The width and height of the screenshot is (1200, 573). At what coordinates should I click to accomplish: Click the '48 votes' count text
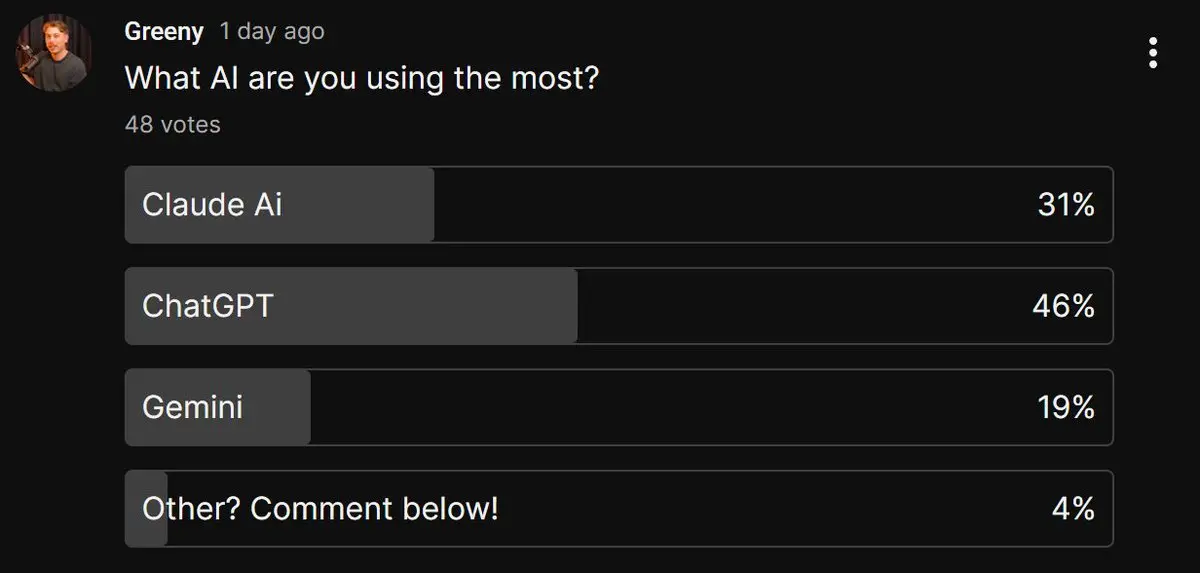point(173,124)
